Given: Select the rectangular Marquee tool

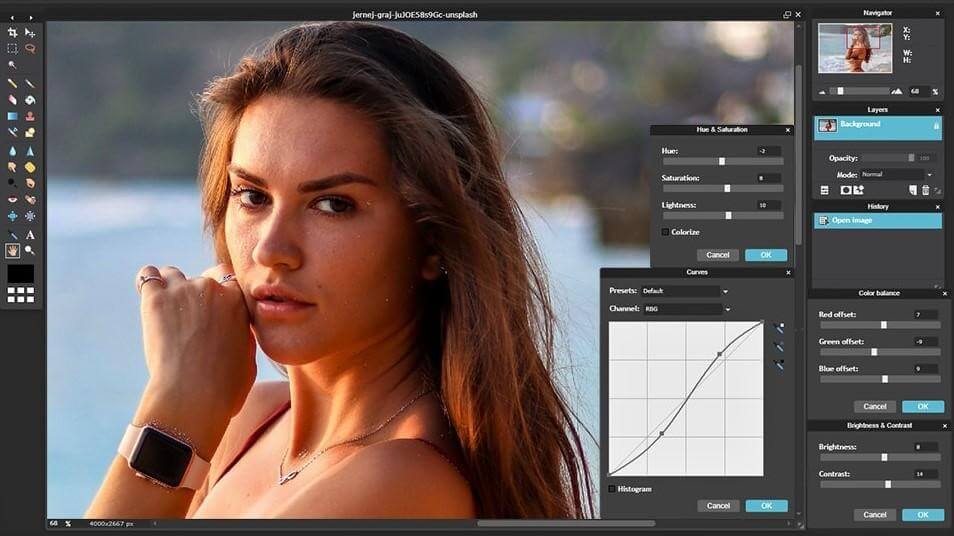Looking at the screenshot, I should 12,48.
